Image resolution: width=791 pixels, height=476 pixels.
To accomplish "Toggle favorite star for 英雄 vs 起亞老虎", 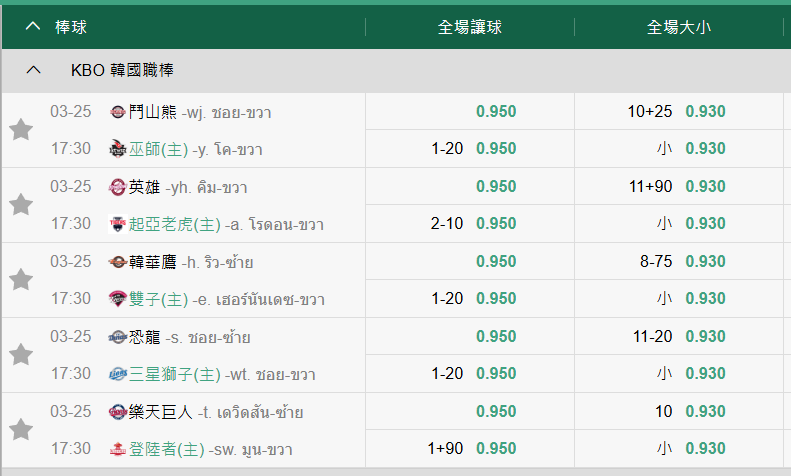I will [x=21, y=204].
